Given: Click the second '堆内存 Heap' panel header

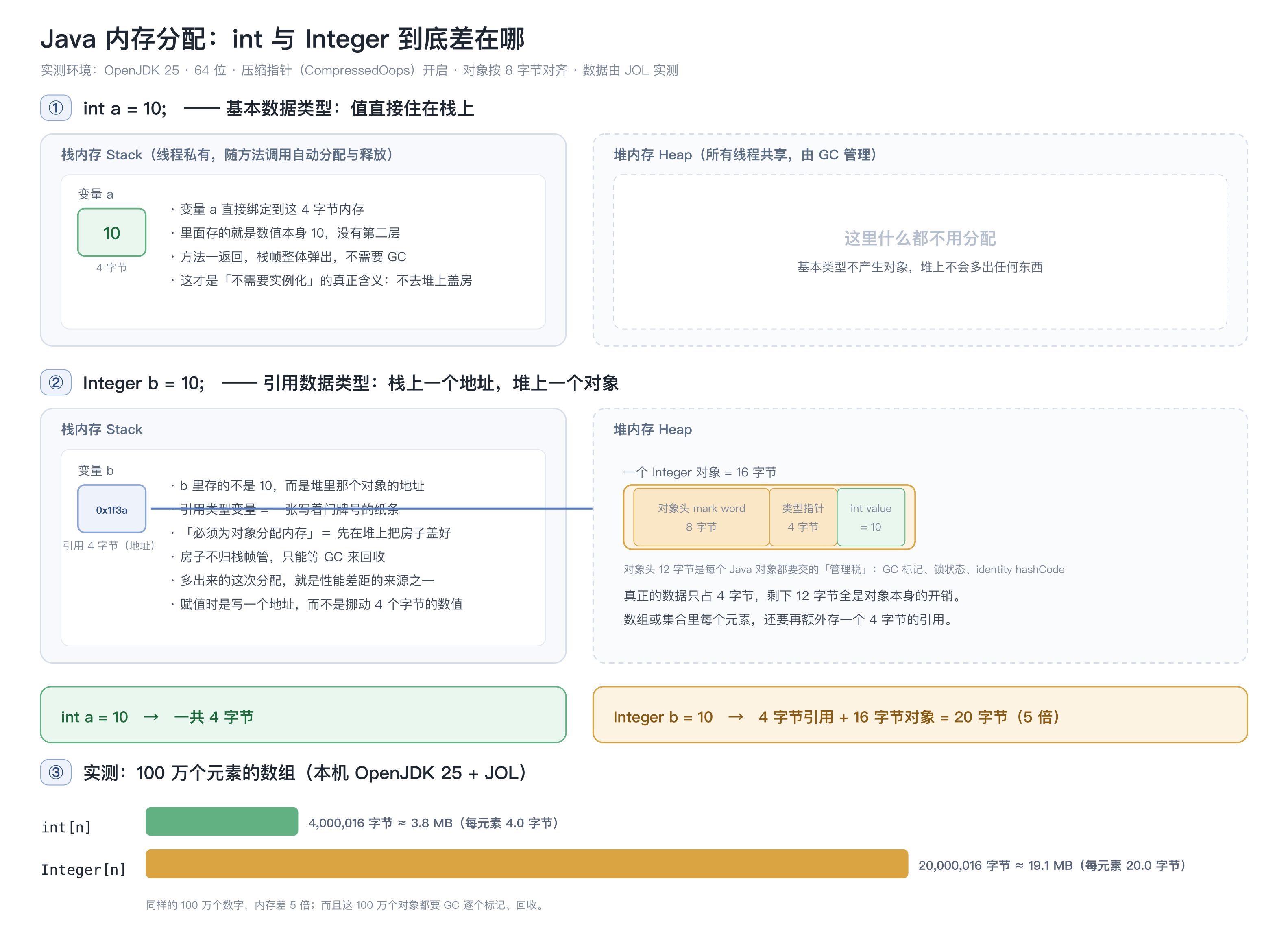Looking at the screenshot, I should pyautogui.click(x=653, y=429).
